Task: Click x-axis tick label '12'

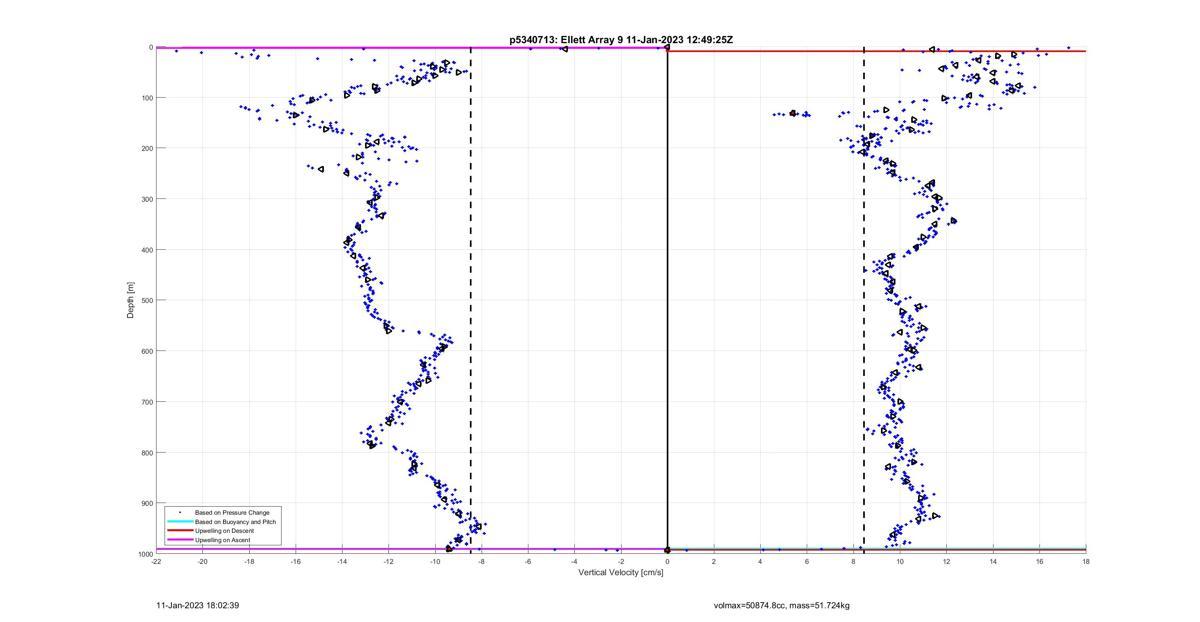Action: (x=946, y=561)
